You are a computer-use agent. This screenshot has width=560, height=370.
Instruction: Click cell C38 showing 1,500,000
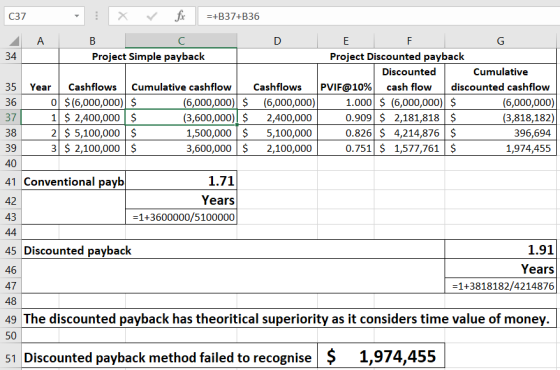click(x=181, y=133)
